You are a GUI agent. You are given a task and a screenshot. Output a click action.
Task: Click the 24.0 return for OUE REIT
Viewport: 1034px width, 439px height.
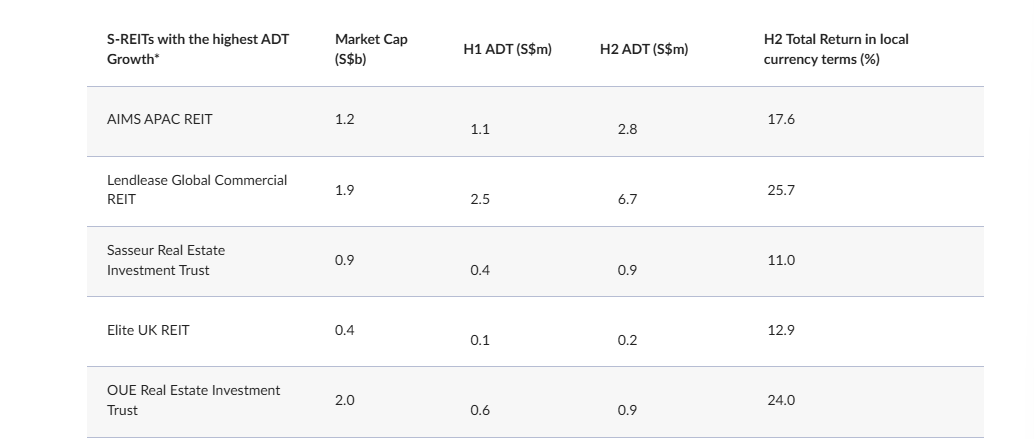tap(781, 400)
